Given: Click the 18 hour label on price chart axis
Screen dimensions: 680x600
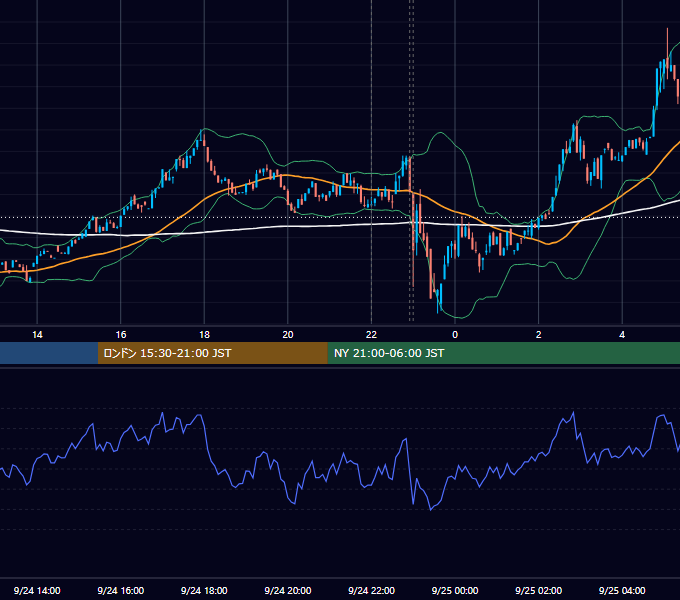Looking at the screenshot, I should (204, 335).
